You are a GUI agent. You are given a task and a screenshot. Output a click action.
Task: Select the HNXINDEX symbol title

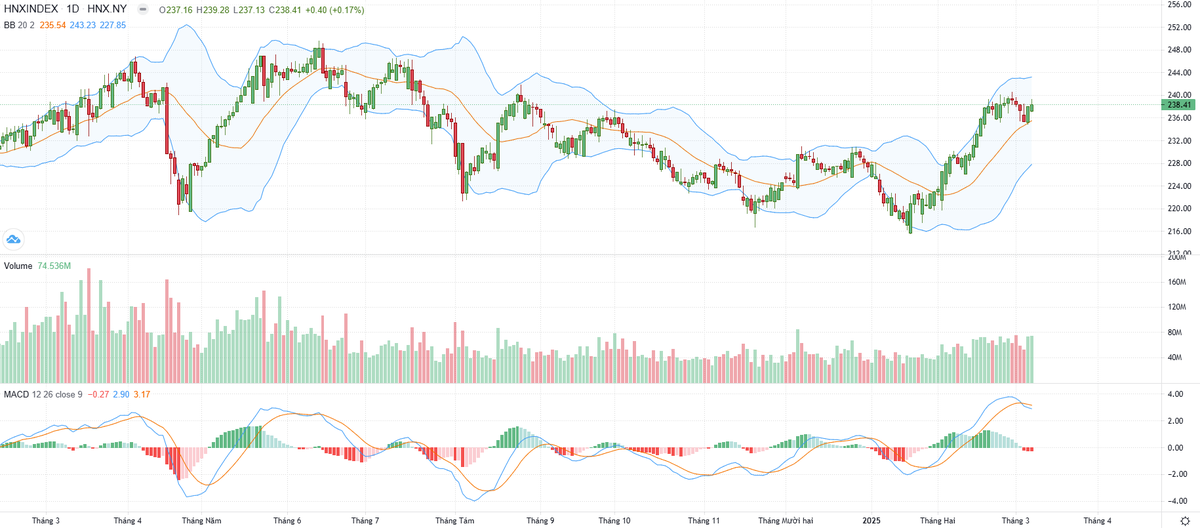(x=32, y=8)
